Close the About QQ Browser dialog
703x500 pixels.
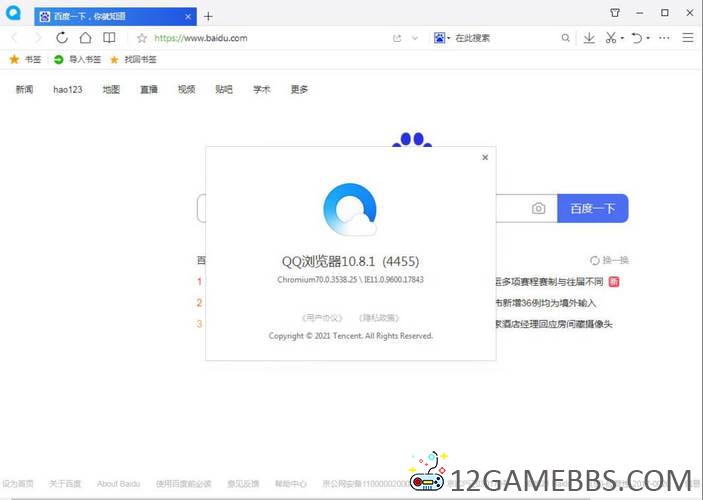[485, 157]
